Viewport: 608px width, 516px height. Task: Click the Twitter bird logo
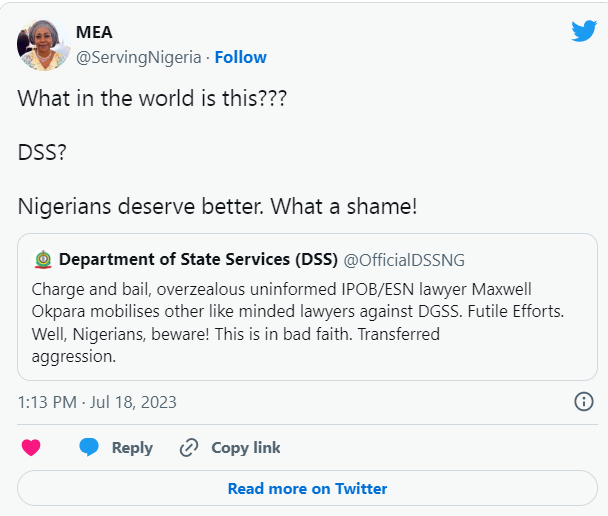pyautogui.click(x=584, y=31)
